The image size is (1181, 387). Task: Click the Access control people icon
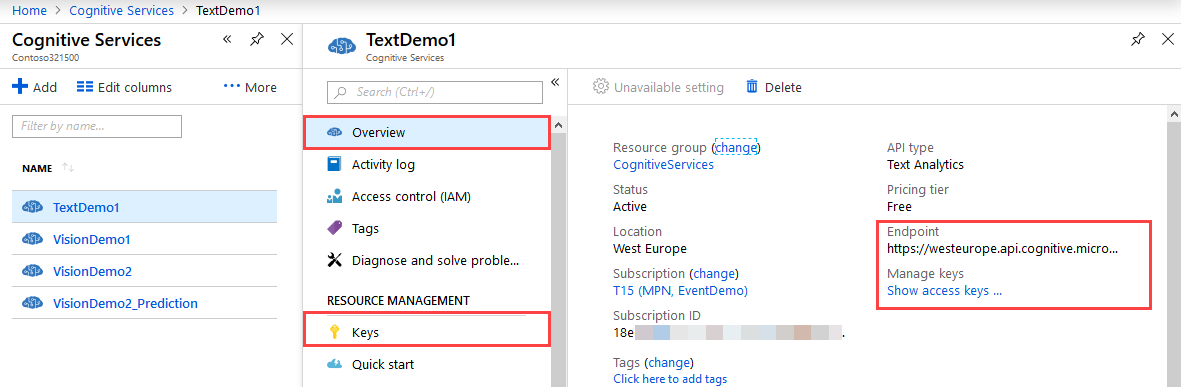pos(334,197)
